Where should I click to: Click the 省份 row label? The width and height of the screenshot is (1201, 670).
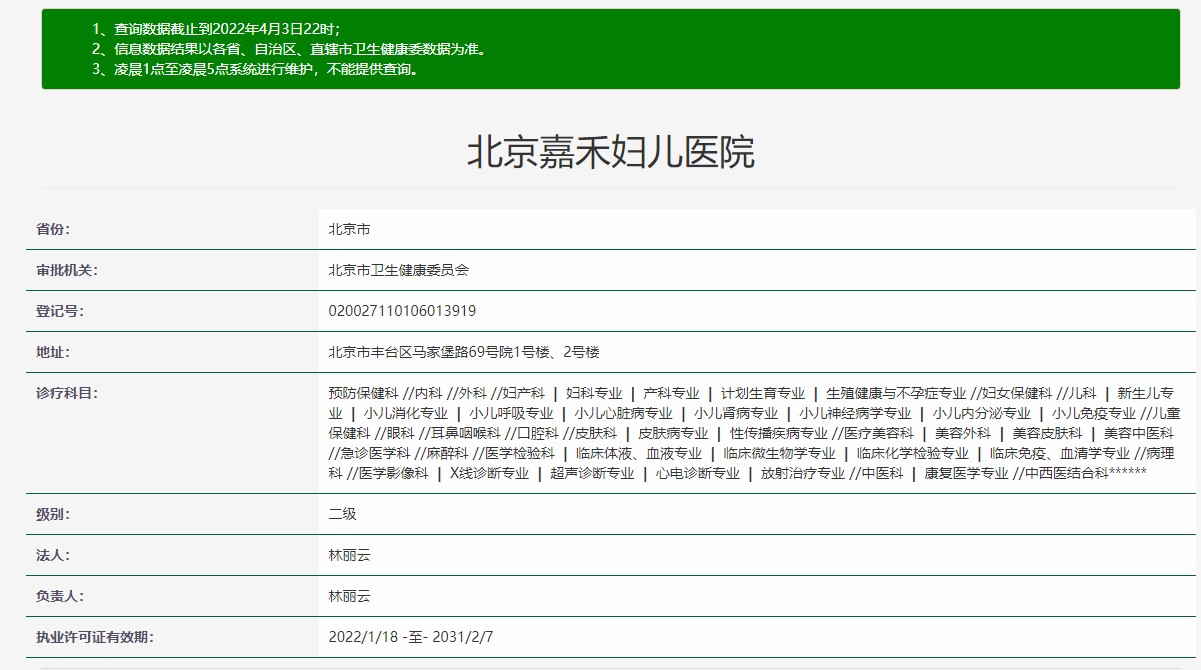[53, 229]
